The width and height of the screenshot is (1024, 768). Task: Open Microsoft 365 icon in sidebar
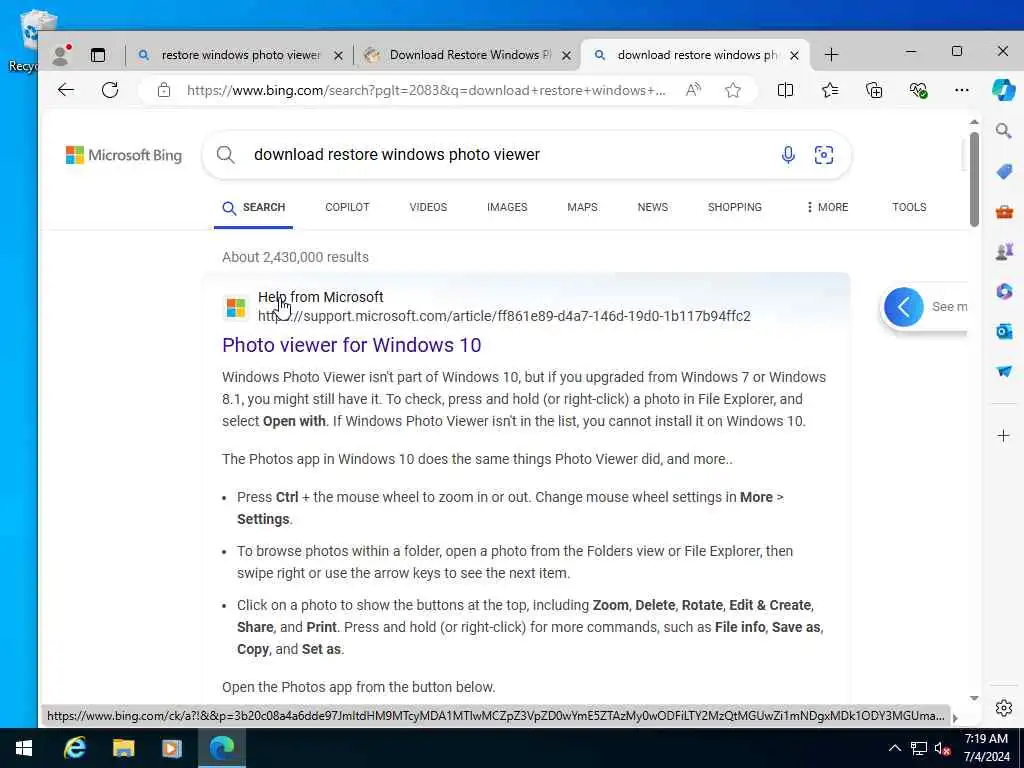pos(1004,291)
